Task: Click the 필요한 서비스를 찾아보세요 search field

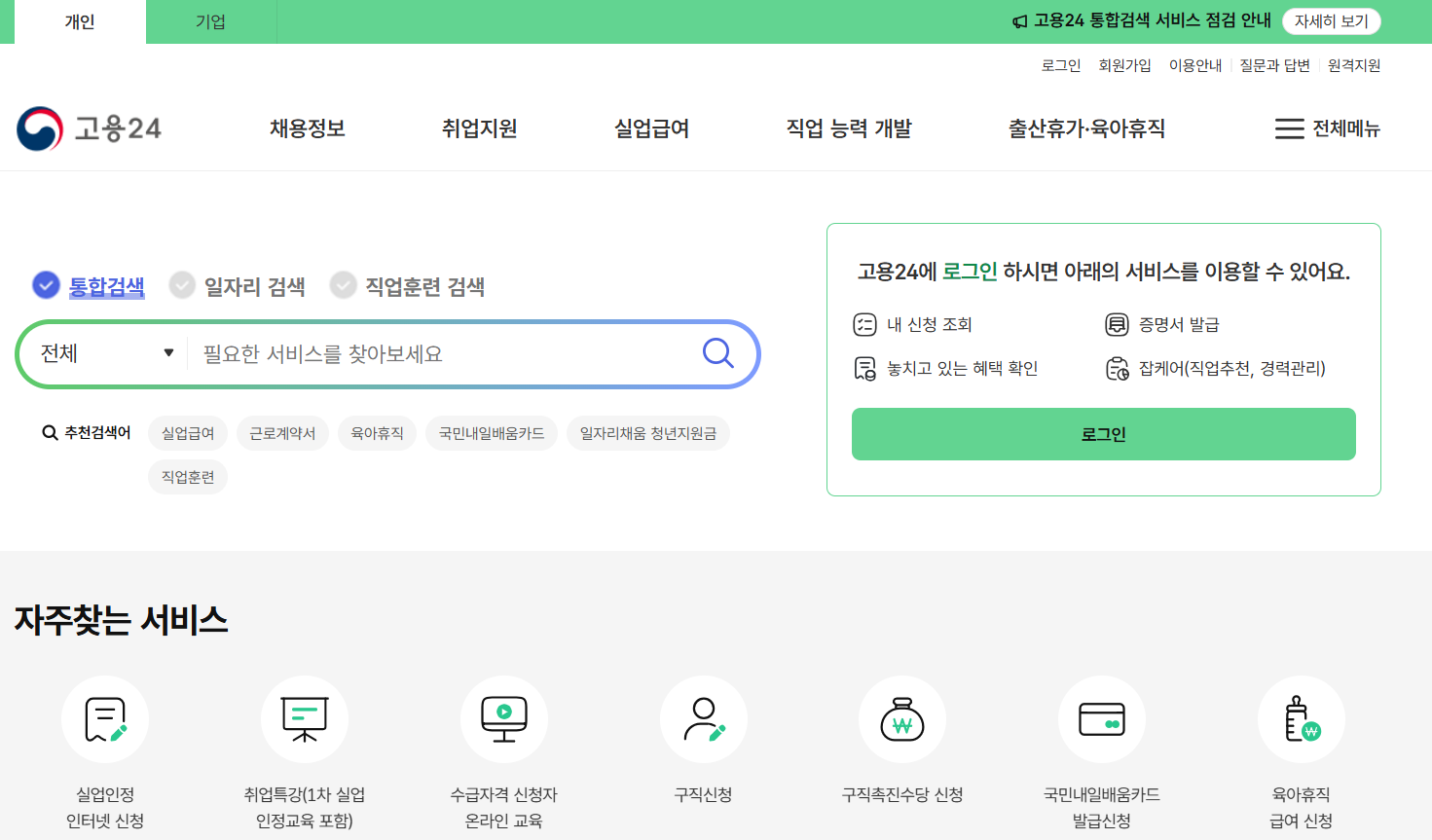Action: [x=443, y=353]
